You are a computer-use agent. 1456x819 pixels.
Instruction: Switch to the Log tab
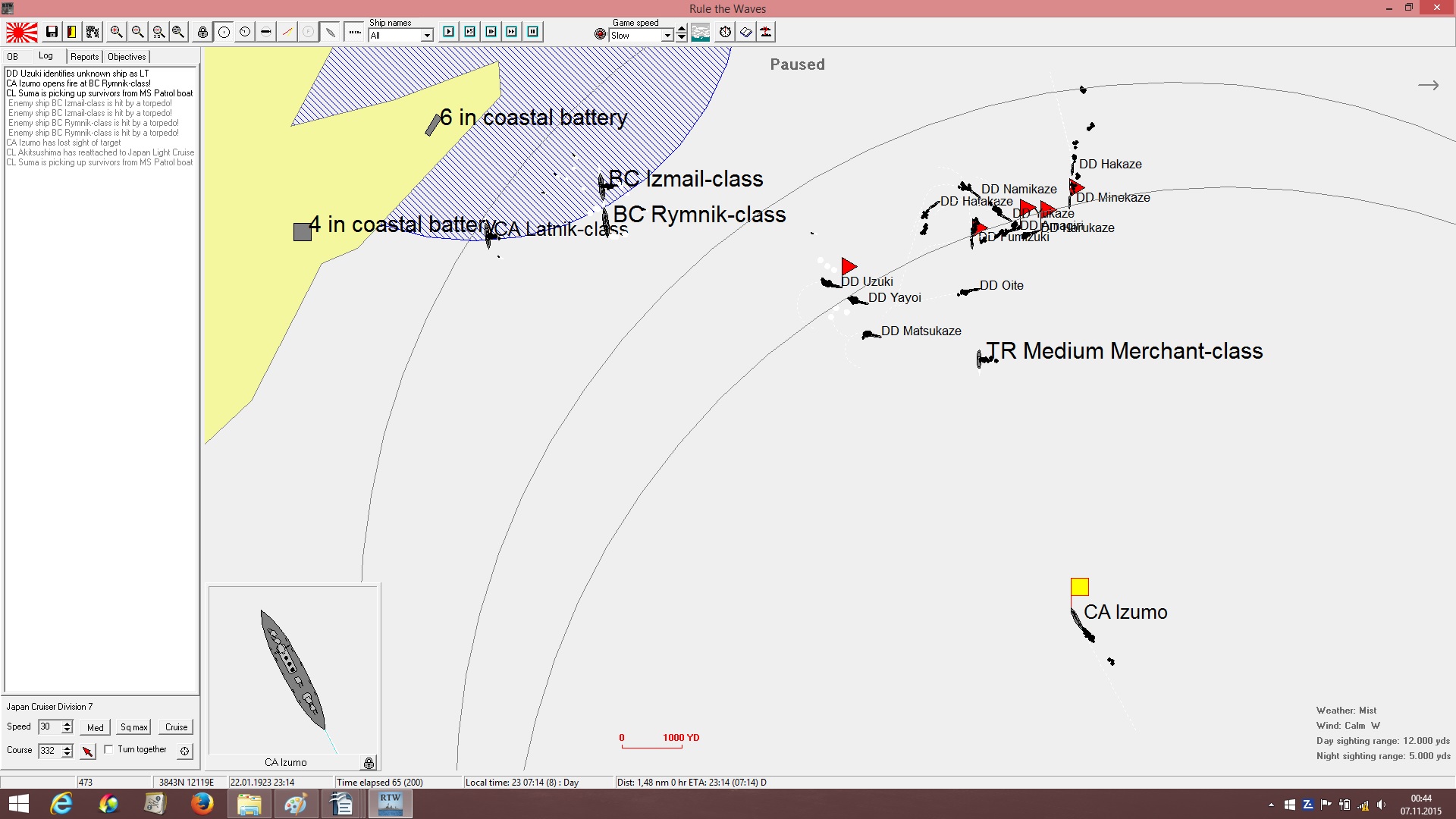click(x=46, y=56)
